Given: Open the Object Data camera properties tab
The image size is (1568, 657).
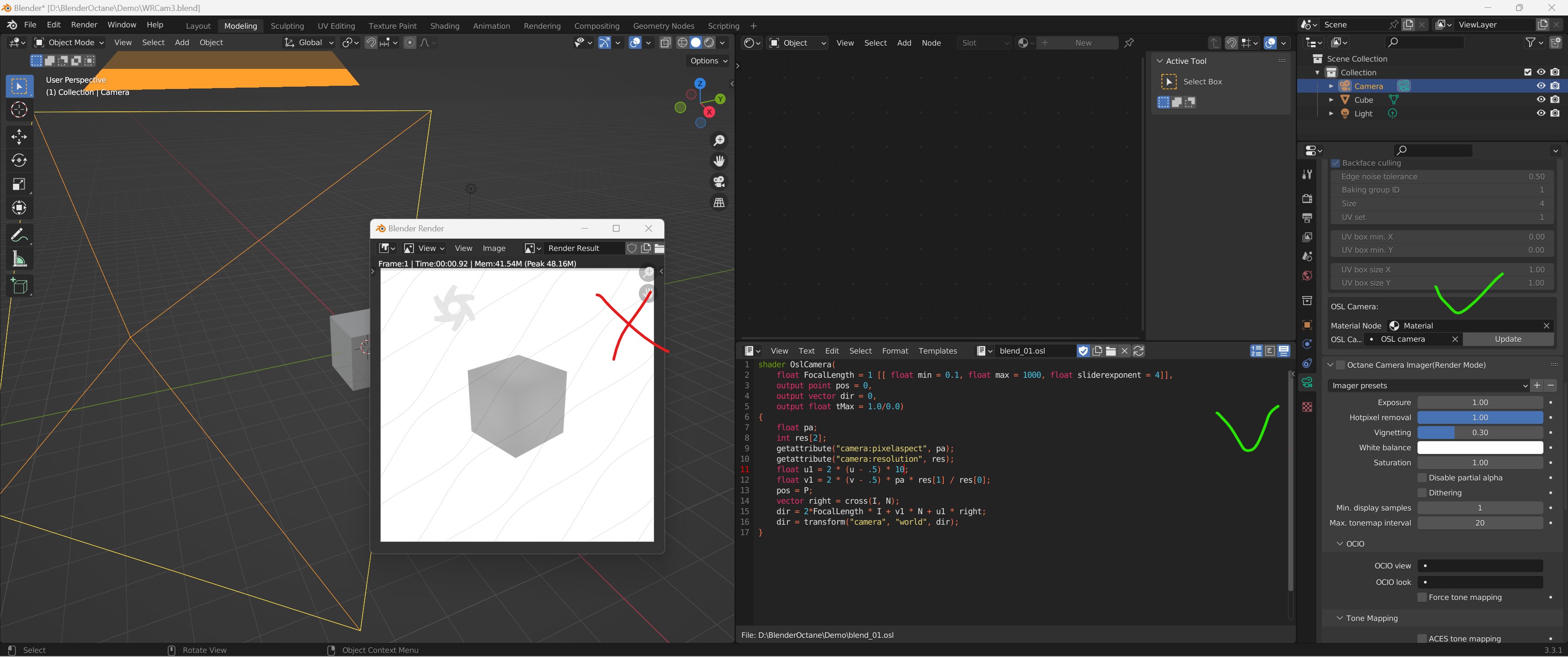Looking at the screenshot, I should pos(1307,382).
